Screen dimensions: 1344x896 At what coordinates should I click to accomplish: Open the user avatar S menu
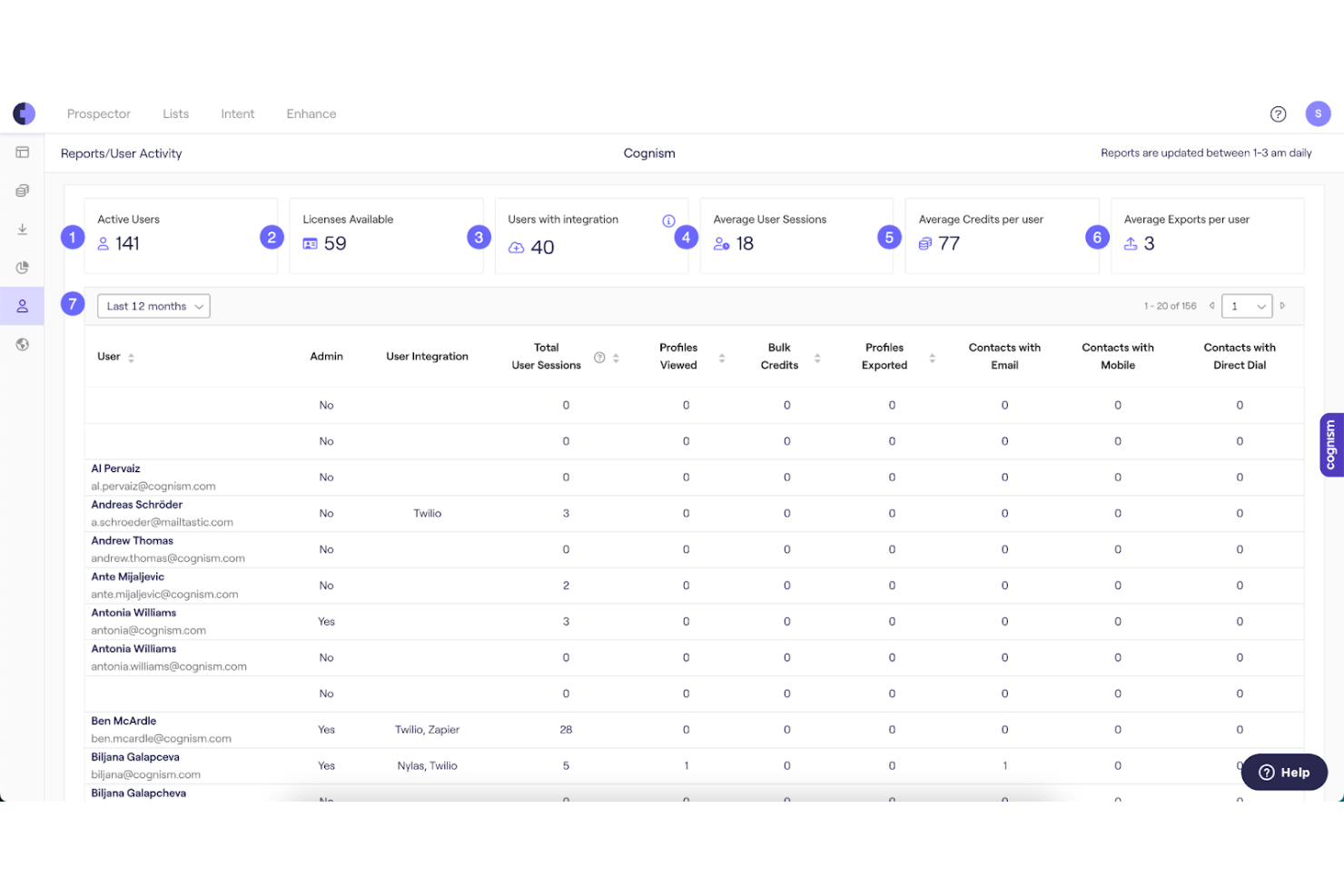tap(1318, 113)
